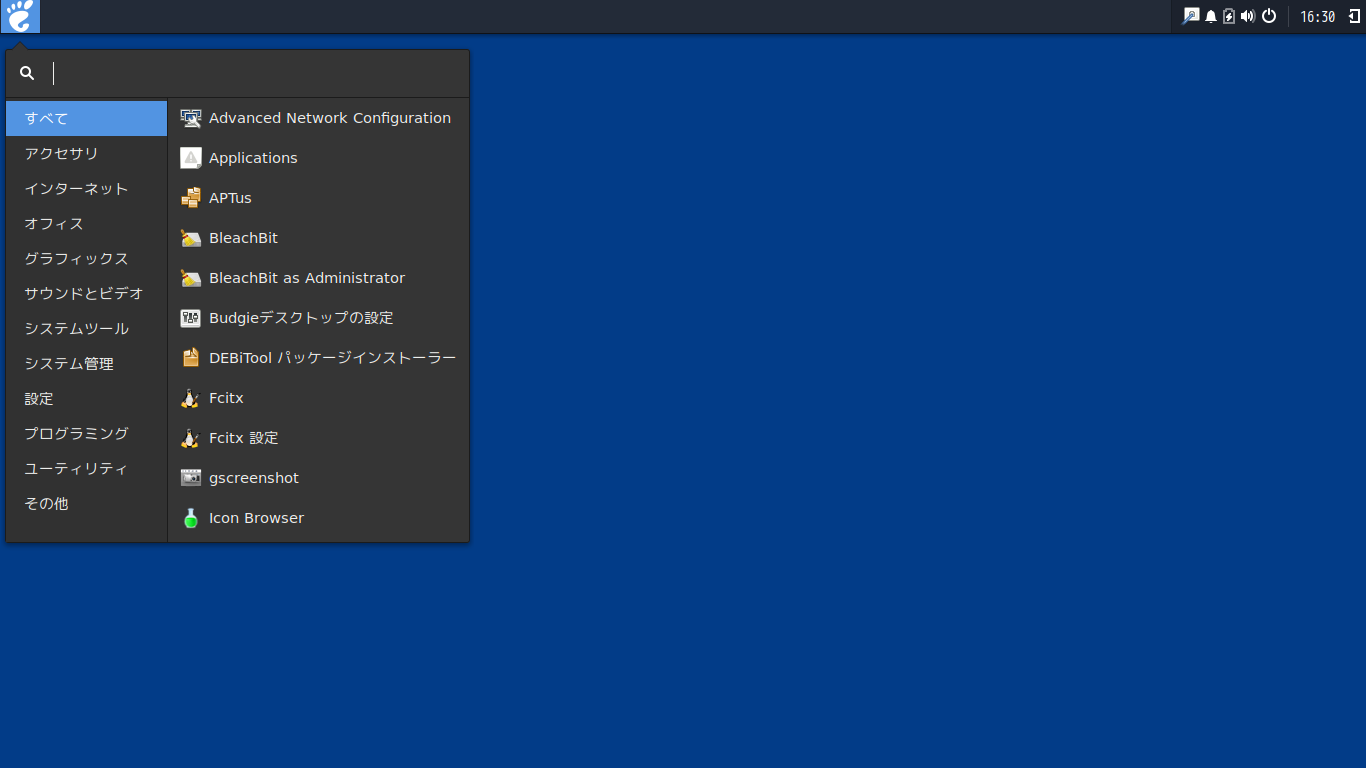Select the サウンドとビデオ category
This screenshot has width=1366, height=768.
pyautogui.click(x=87, y=293)
